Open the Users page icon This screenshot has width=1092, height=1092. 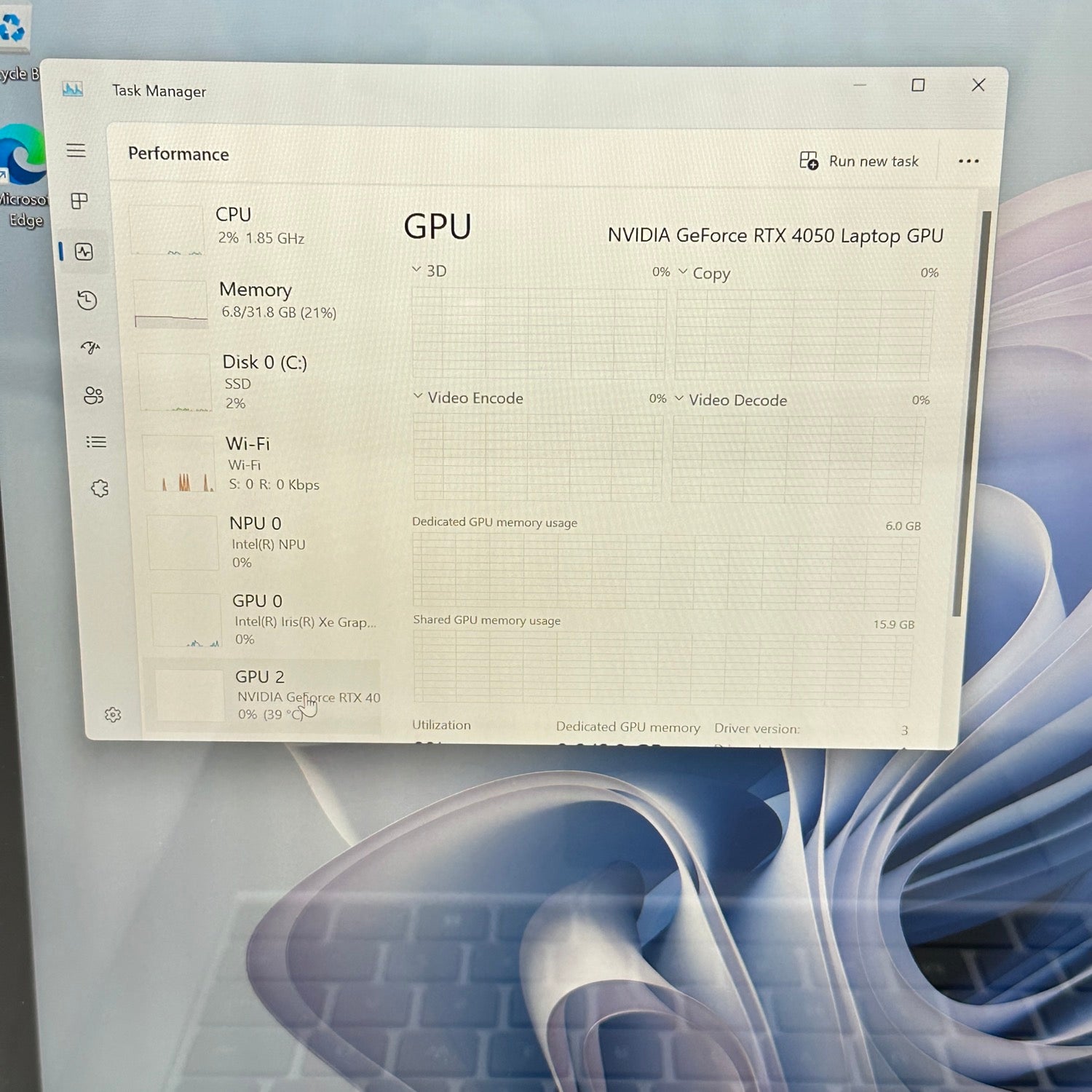tap(93, 395)
